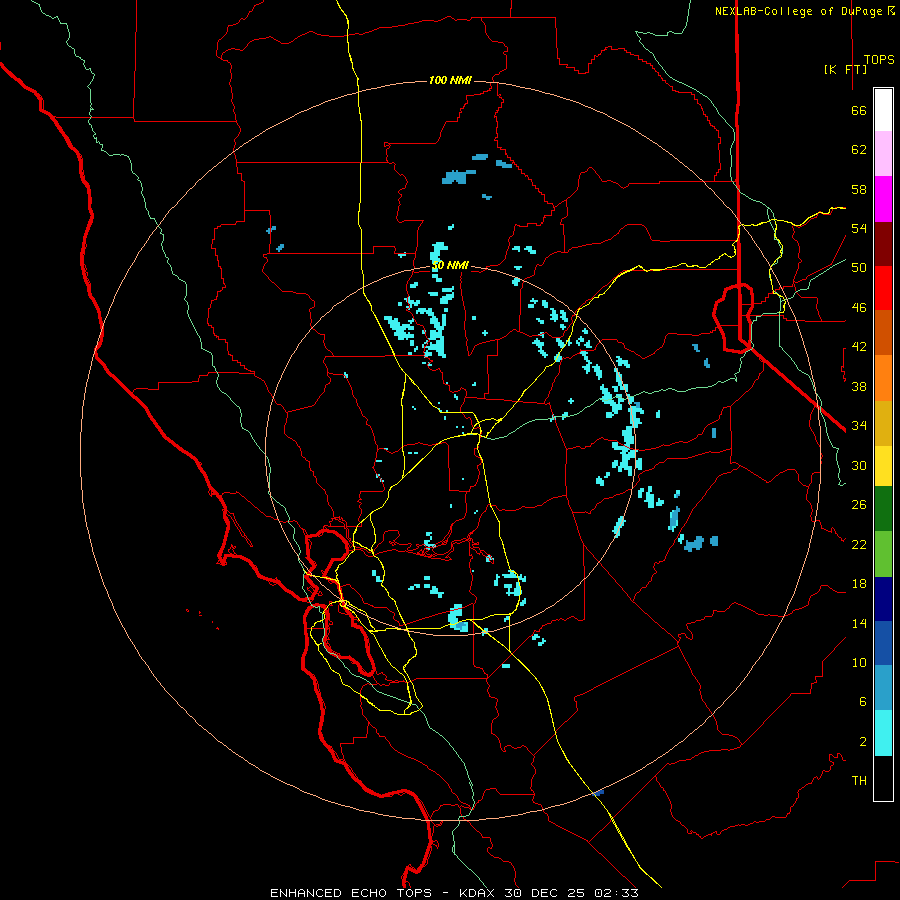Click the legend value 6
900x900 pixels.
[863, 701]
